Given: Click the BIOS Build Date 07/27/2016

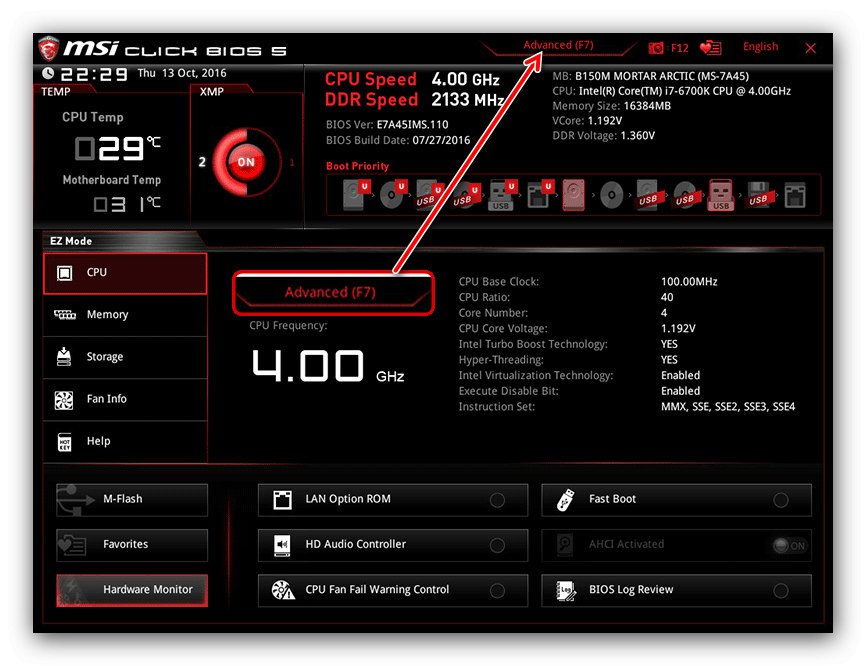Looking at the screenshot, I should click(x=398, y=140).
